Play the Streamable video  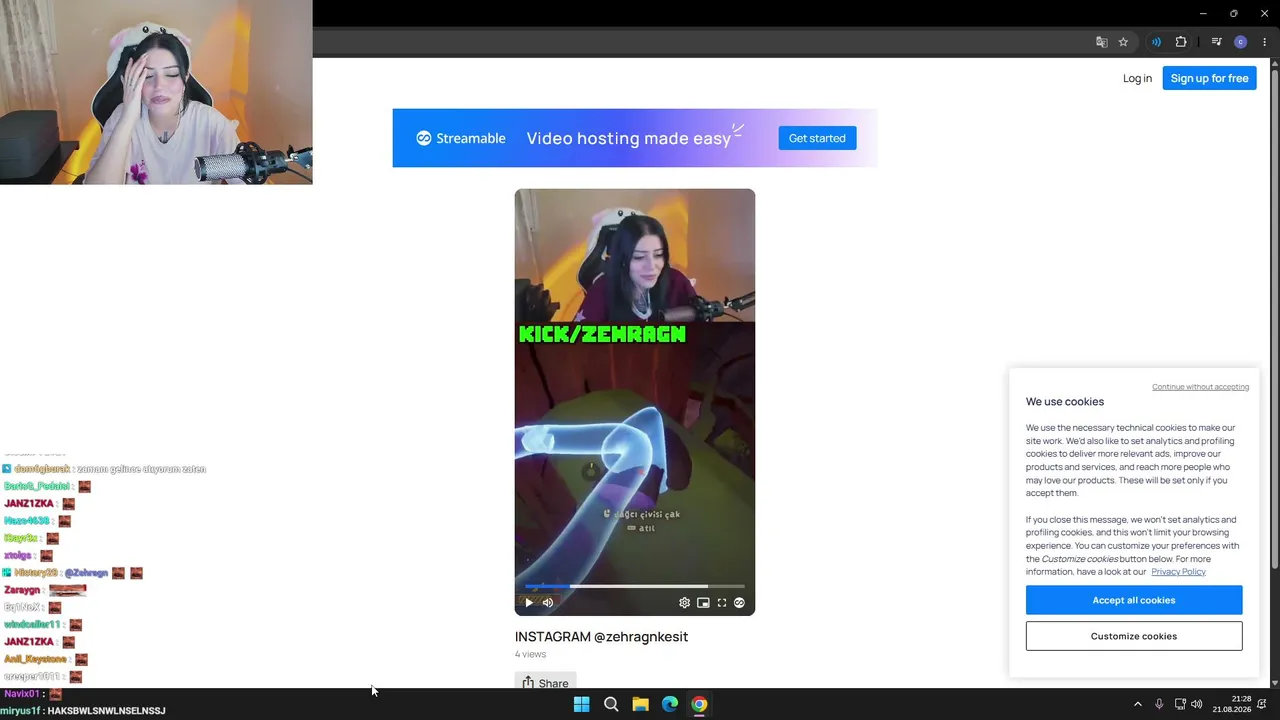pos(529,602)
